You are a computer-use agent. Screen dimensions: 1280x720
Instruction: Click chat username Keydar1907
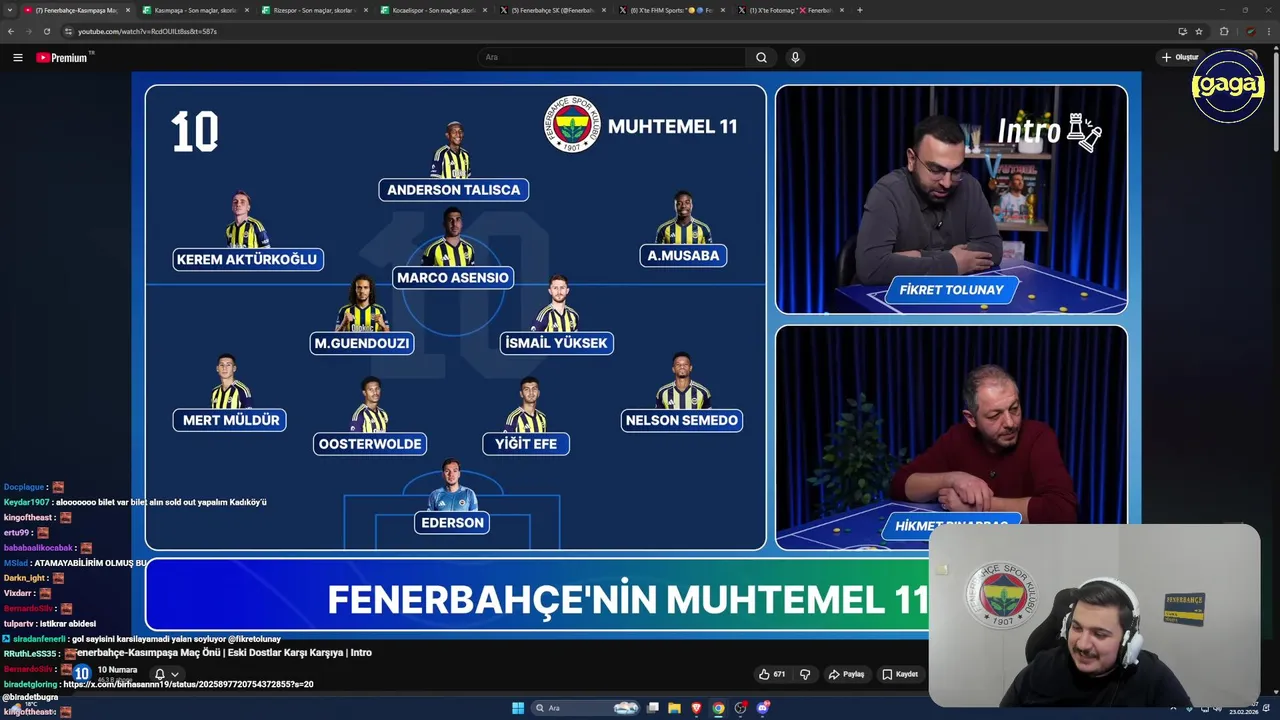click(26, 502)
